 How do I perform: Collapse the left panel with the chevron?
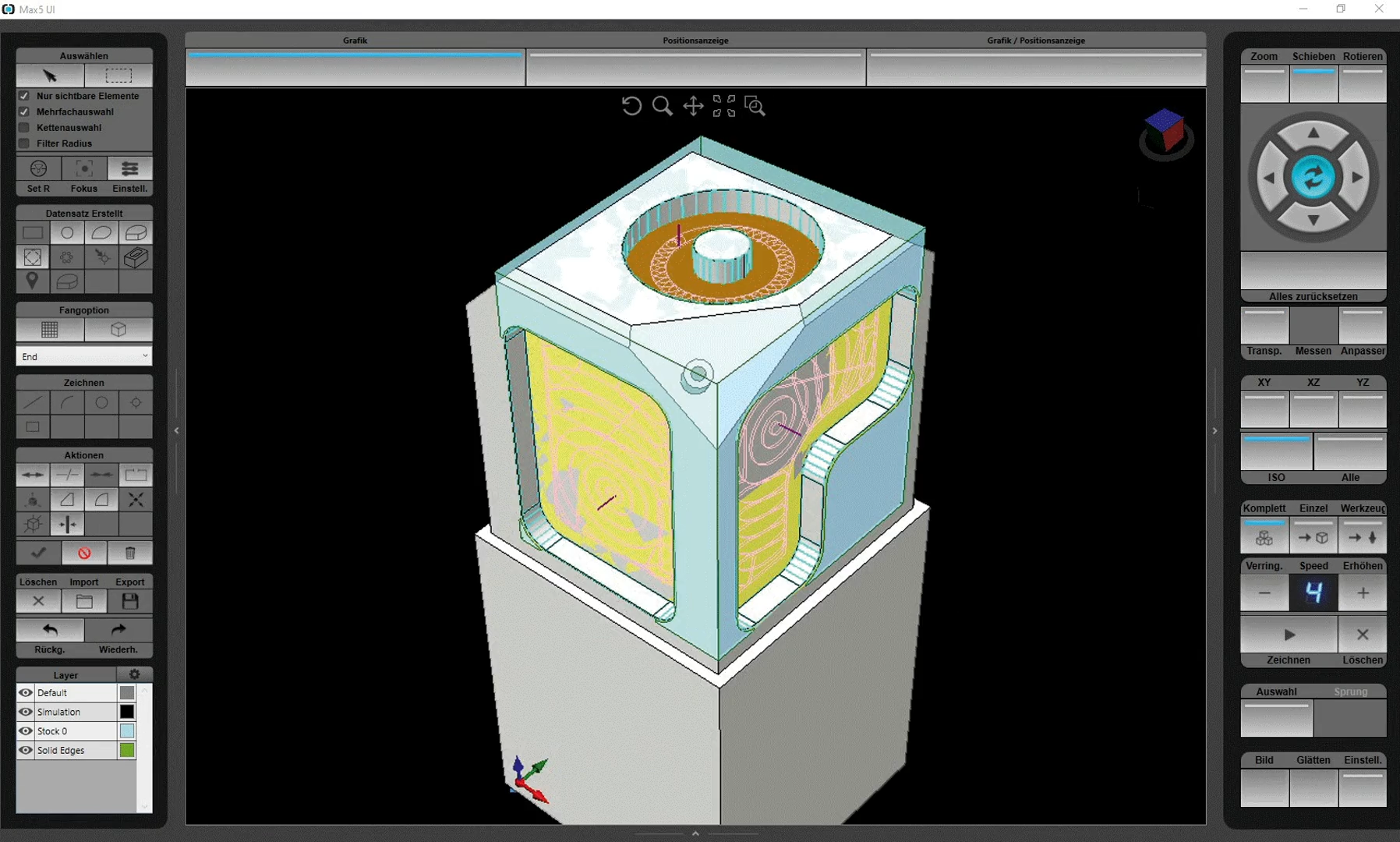tap(177, 430)
